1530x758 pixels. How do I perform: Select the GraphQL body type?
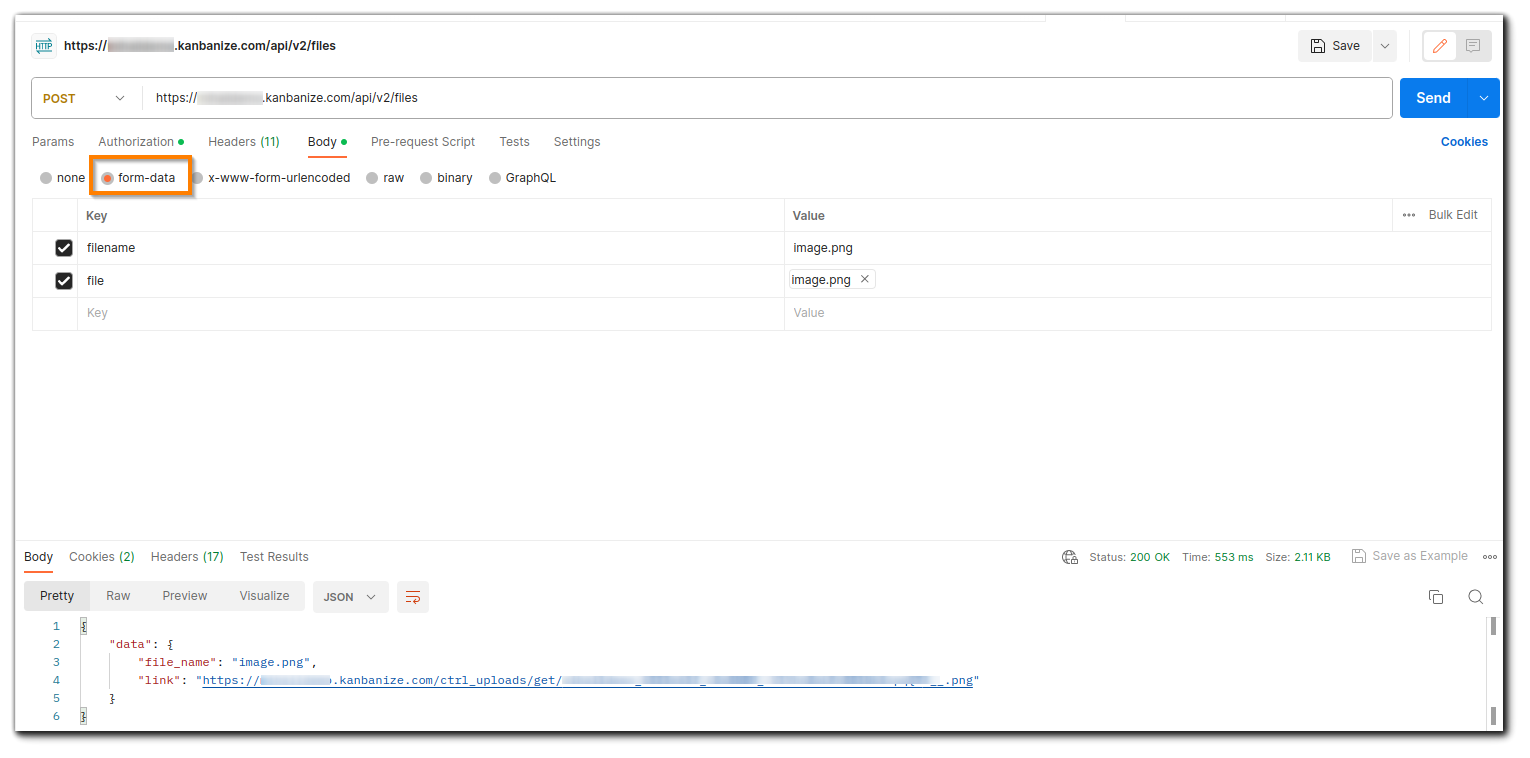(522, 178)
